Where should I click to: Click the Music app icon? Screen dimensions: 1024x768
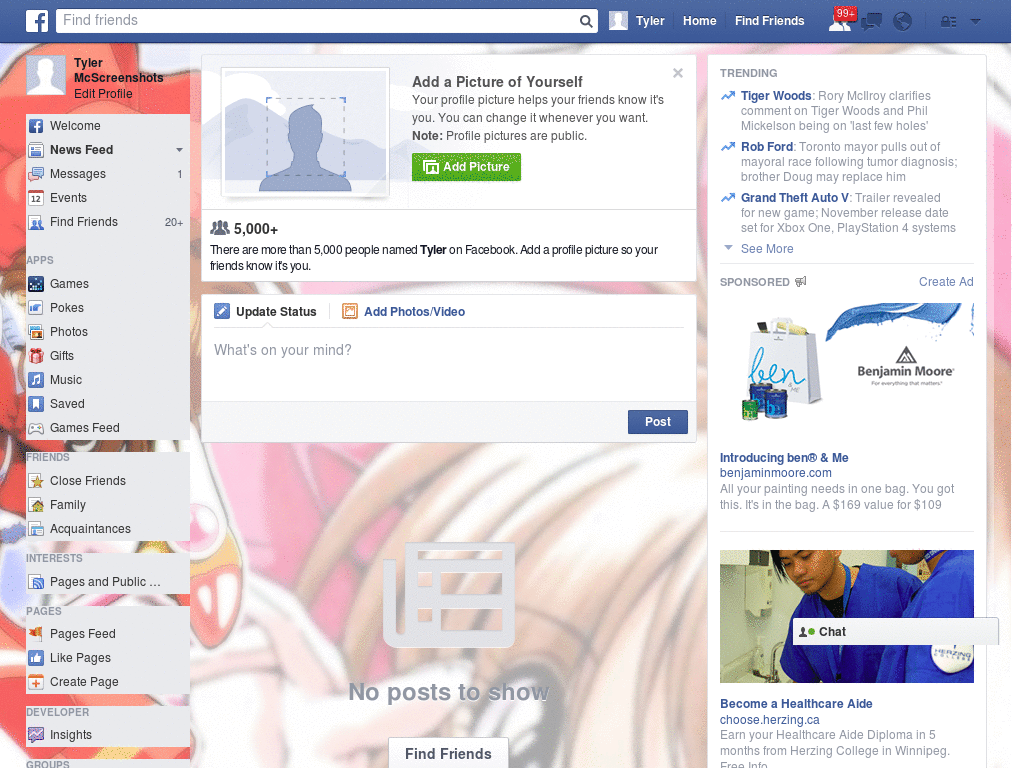point(36,380)
